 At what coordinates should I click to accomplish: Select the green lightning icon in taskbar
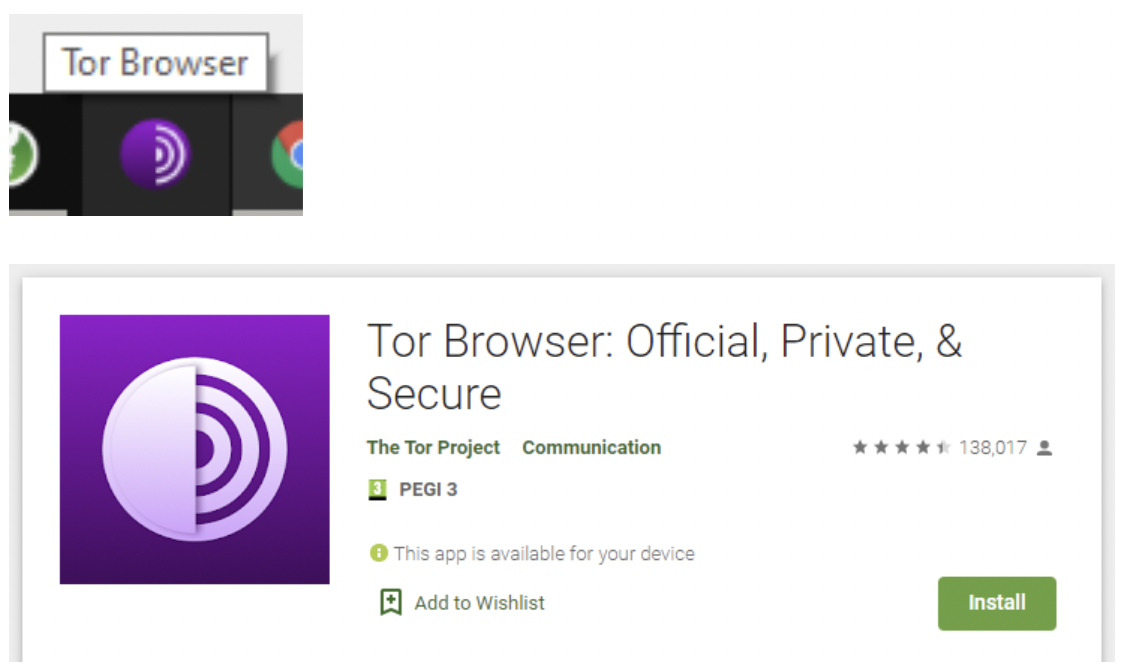click(23, 154)
